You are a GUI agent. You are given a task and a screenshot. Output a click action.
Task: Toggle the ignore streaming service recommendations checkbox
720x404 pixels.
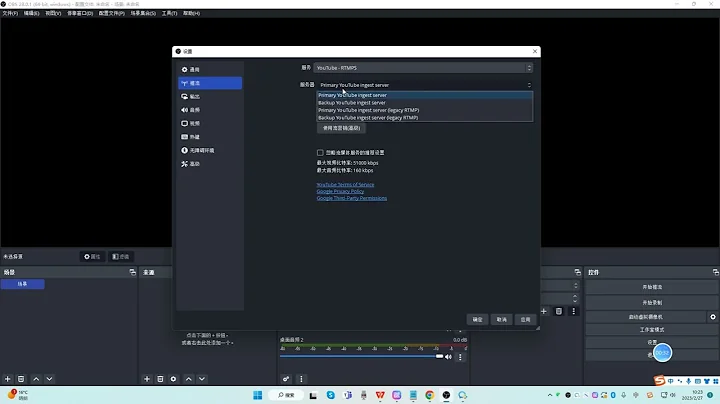pos(320,152)
